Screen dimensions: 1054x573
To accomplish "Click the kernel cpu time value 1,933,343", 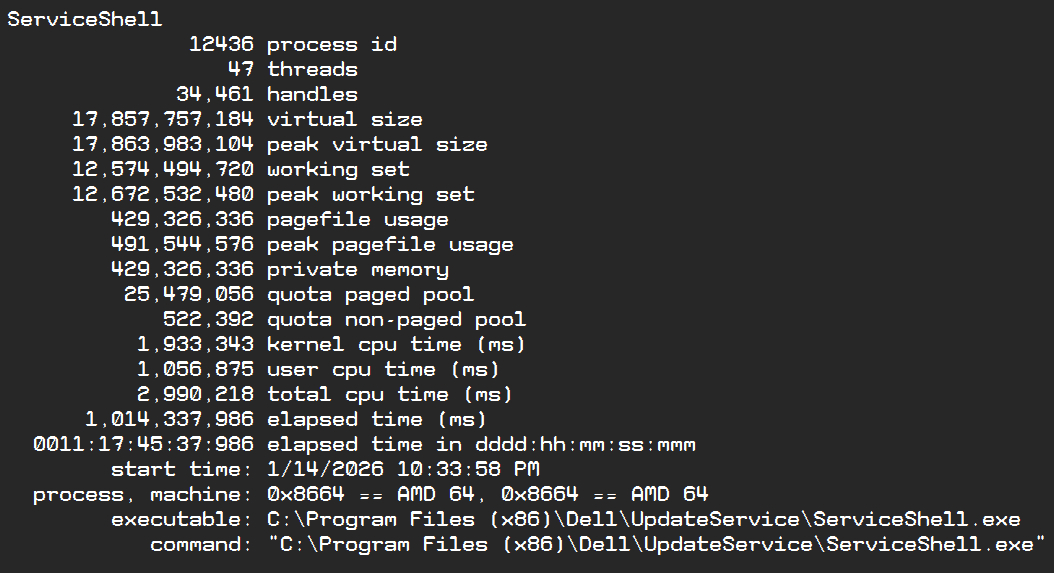I will pos(195,344).
